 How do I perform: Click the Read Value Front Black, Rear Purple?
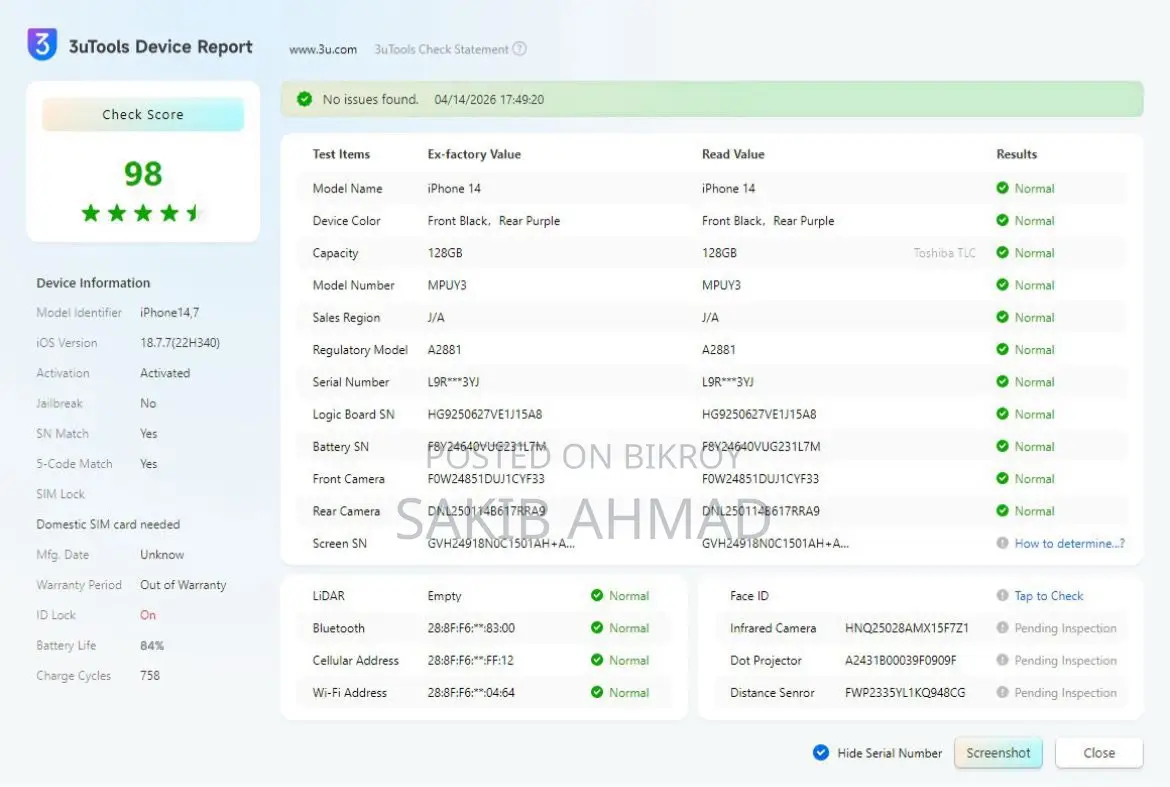tap(768, 221)
